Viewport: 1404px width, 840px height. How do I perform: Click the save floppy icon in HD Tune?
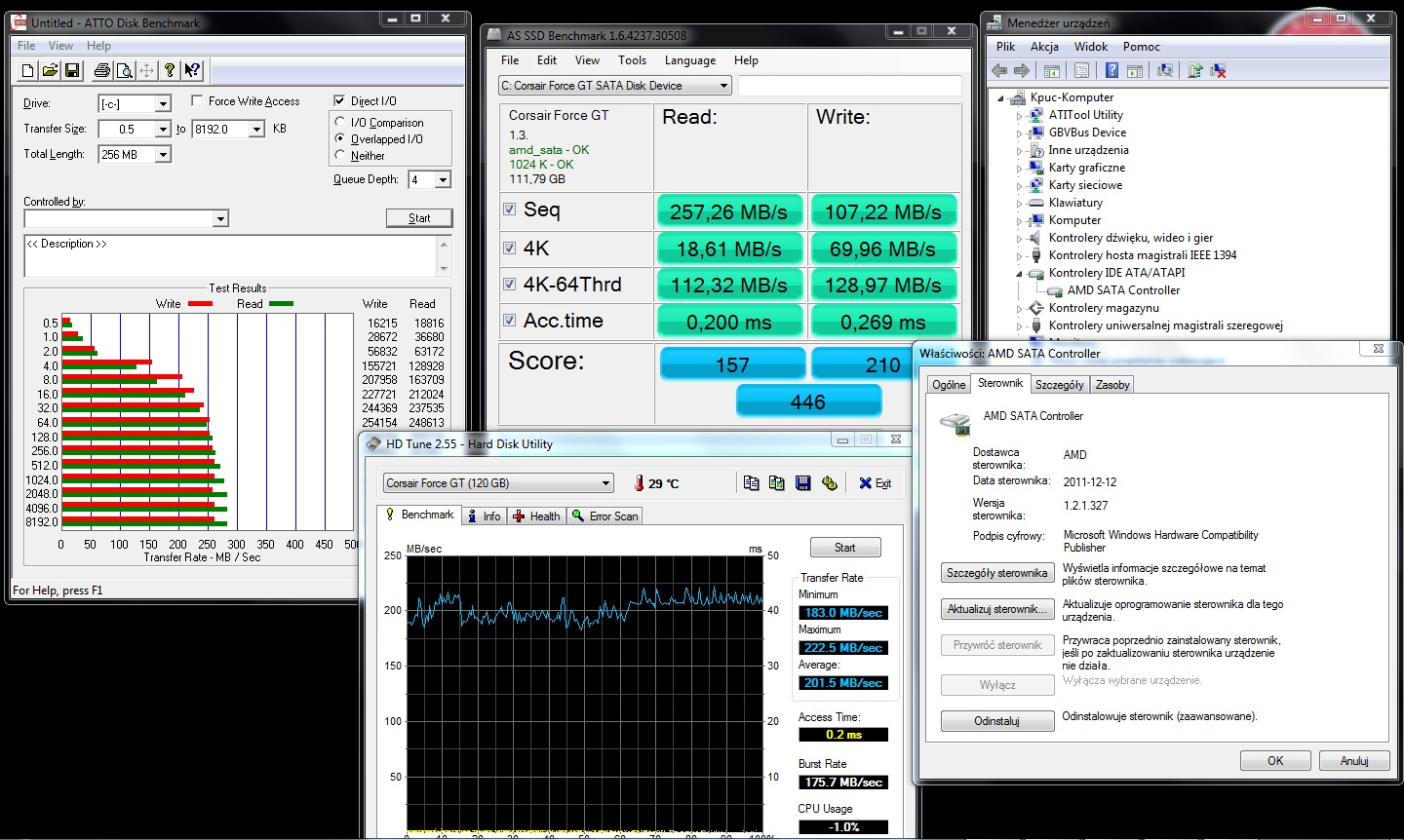(802, 483)
